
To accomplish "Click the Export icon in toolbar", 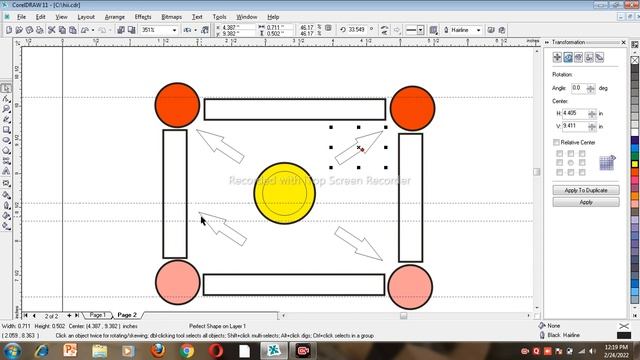I will coord(131,30).
